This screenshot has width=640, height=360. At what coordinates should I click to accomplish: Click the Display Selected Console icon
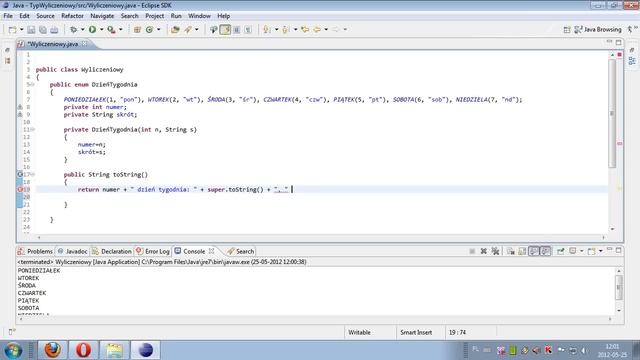pos(573,251)
